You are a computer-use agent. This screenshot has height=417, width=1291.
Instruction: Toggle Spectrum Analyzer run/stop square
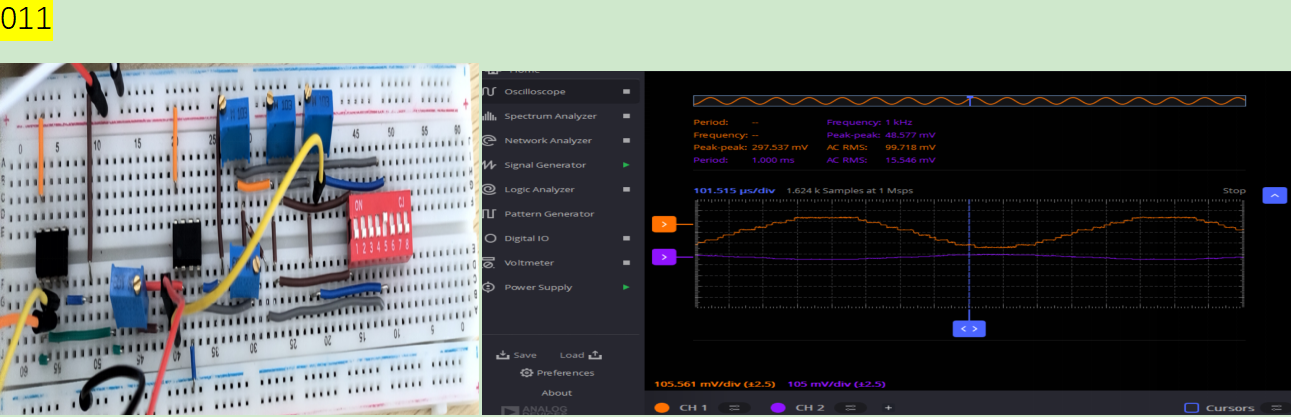point(627,116)
